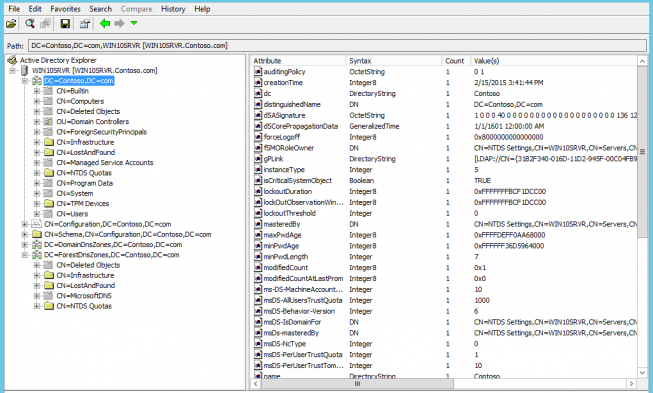Click the Open/Connect folder toolbar icon
The image size is (653, 393).
[11, 24]
